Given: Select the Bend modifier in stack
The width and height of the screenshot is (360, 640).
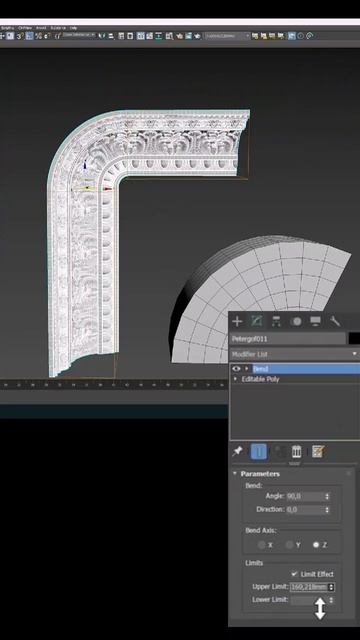Looking at the screenshot, I should [x=305, y=369].
